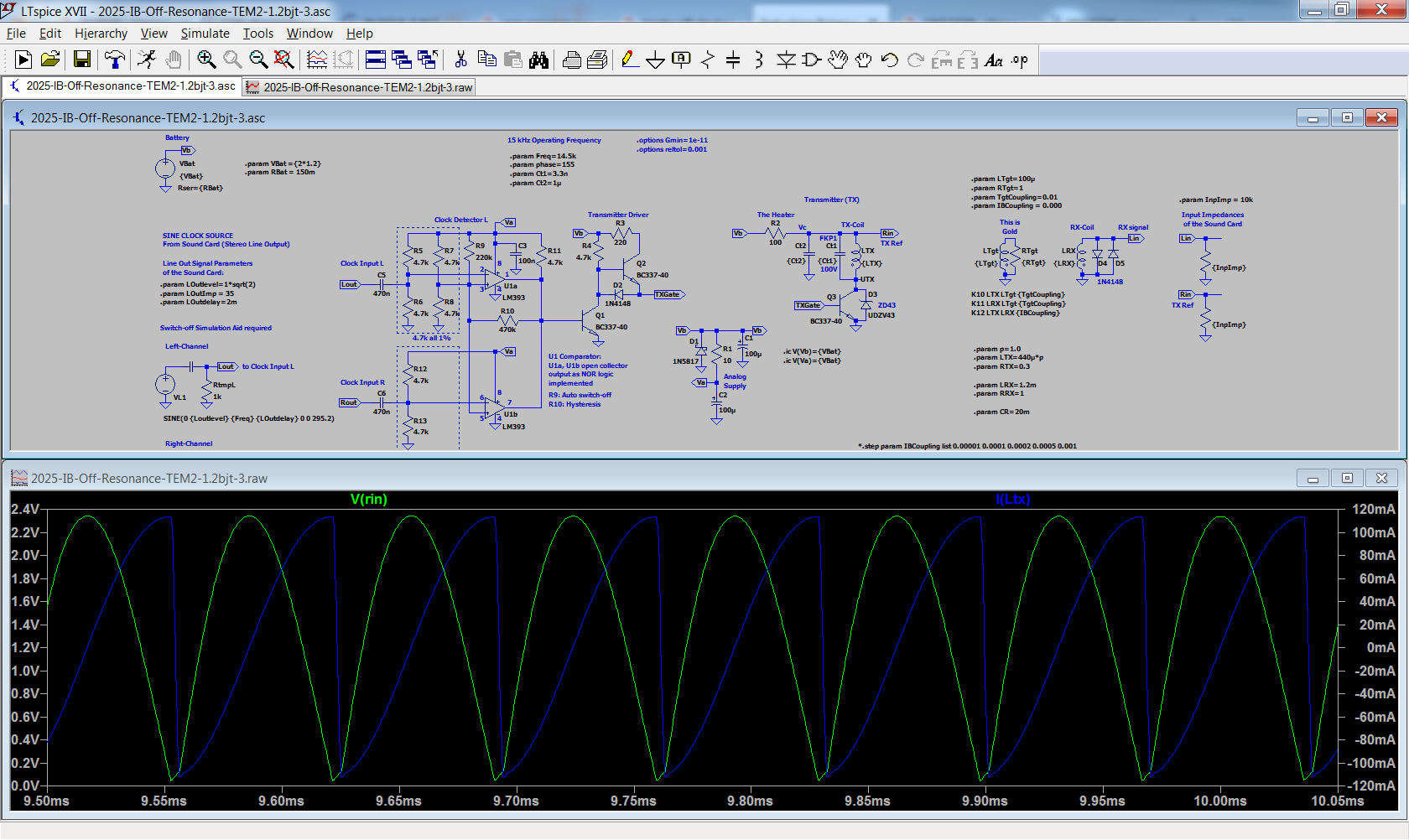The width and height of the screenshot is (1409, 840).
Task: Search the schematic with the Find binoculars
Action: click(539, 60)
